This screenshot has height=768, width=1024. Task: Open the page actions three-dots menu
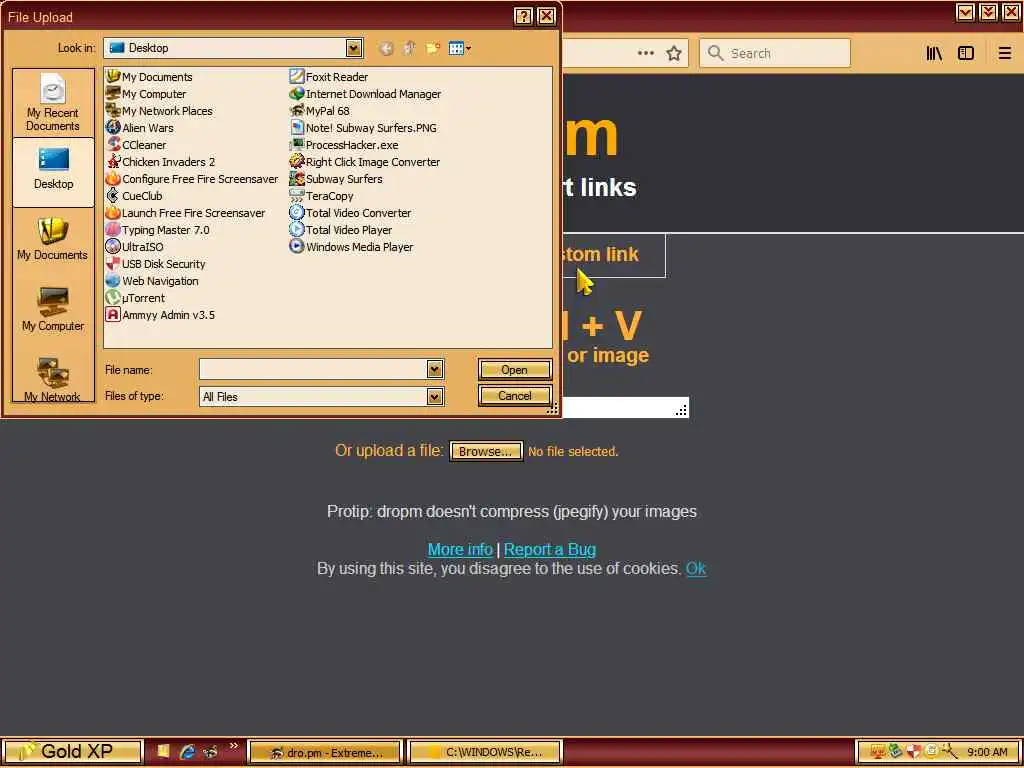coord(645,54)
